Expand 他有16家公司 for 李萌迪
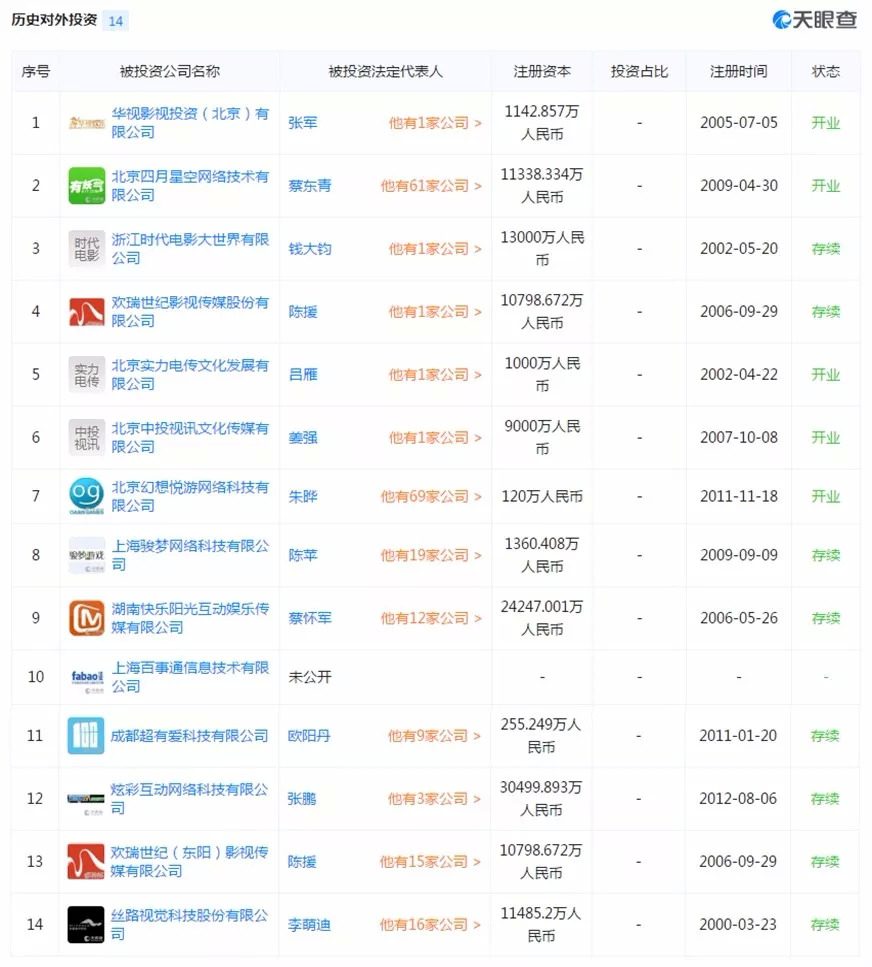This screenshot has width=872, height=967. [x=430, y=924]
